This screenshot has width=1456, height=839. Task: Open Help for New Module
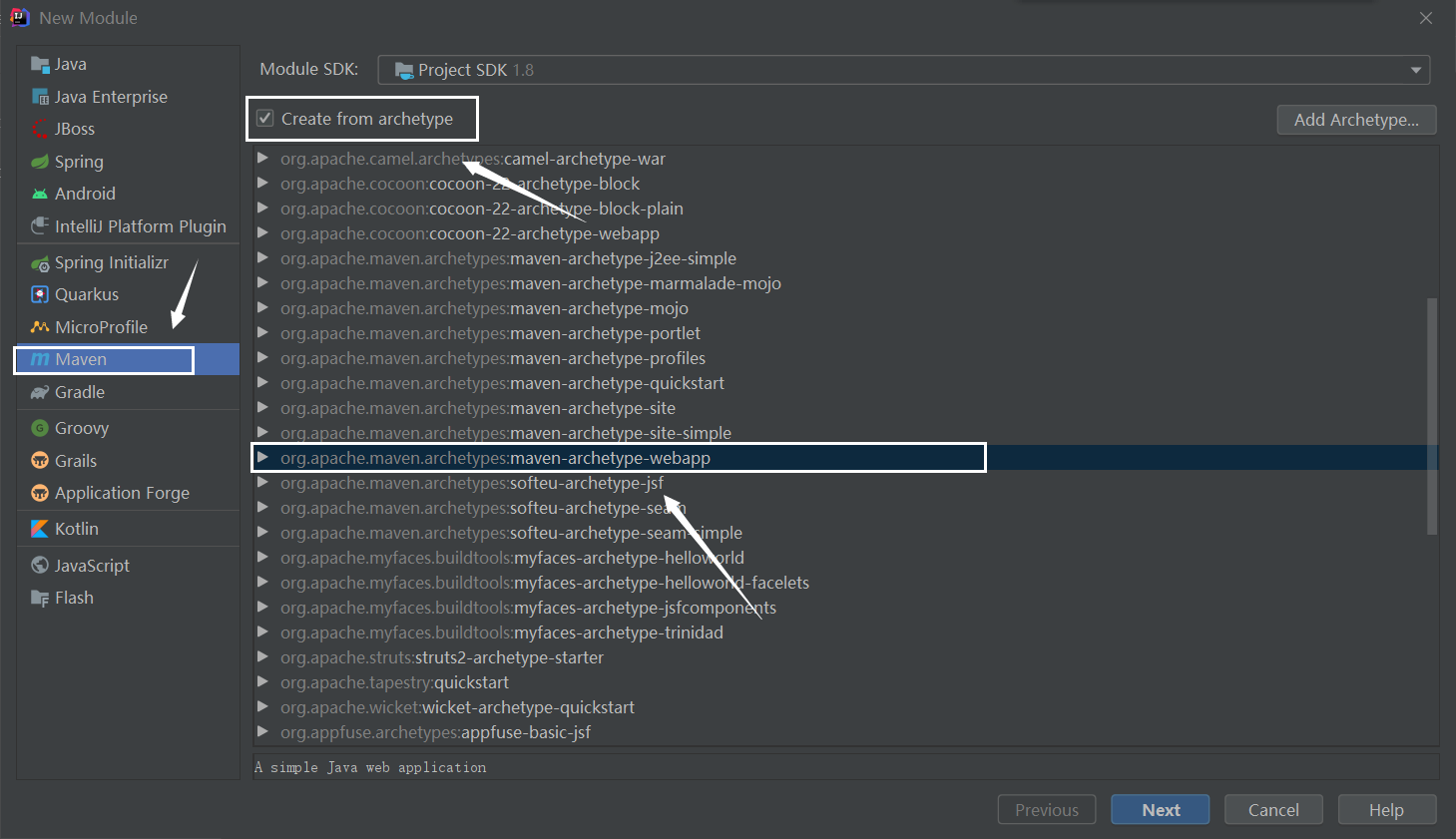coord(1386,810)
